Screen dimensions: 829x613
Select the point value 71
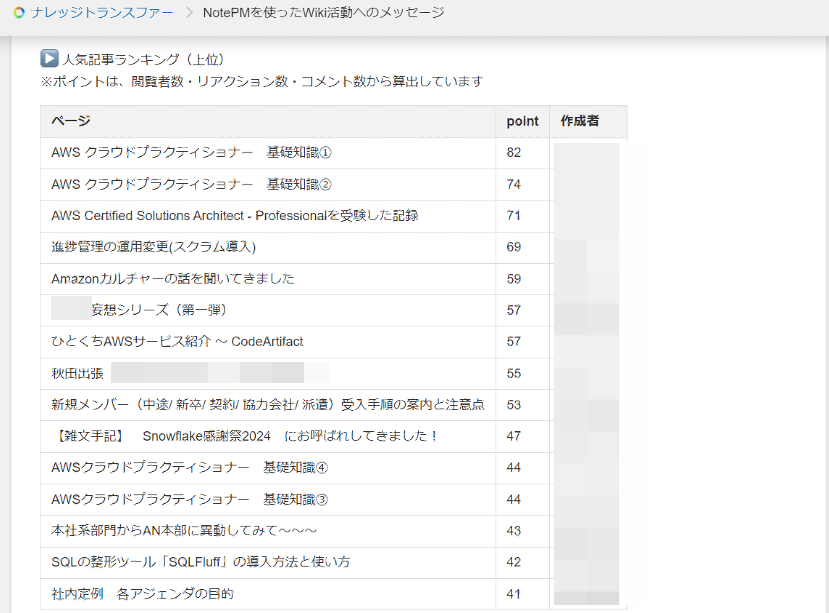(x=514, y=216)
